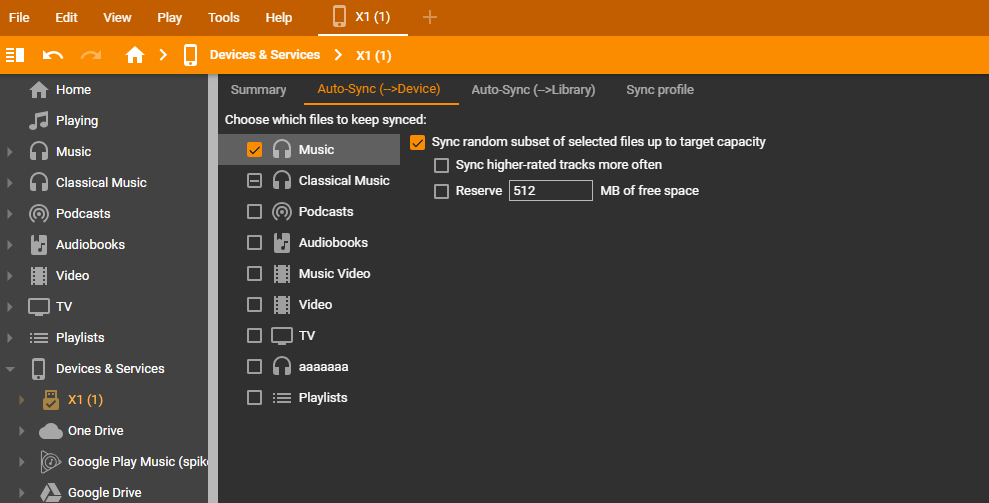Viewport: 989px width, 503px height.
Task: Check the Reserve free space checkbox
Action: coord(441,191)
